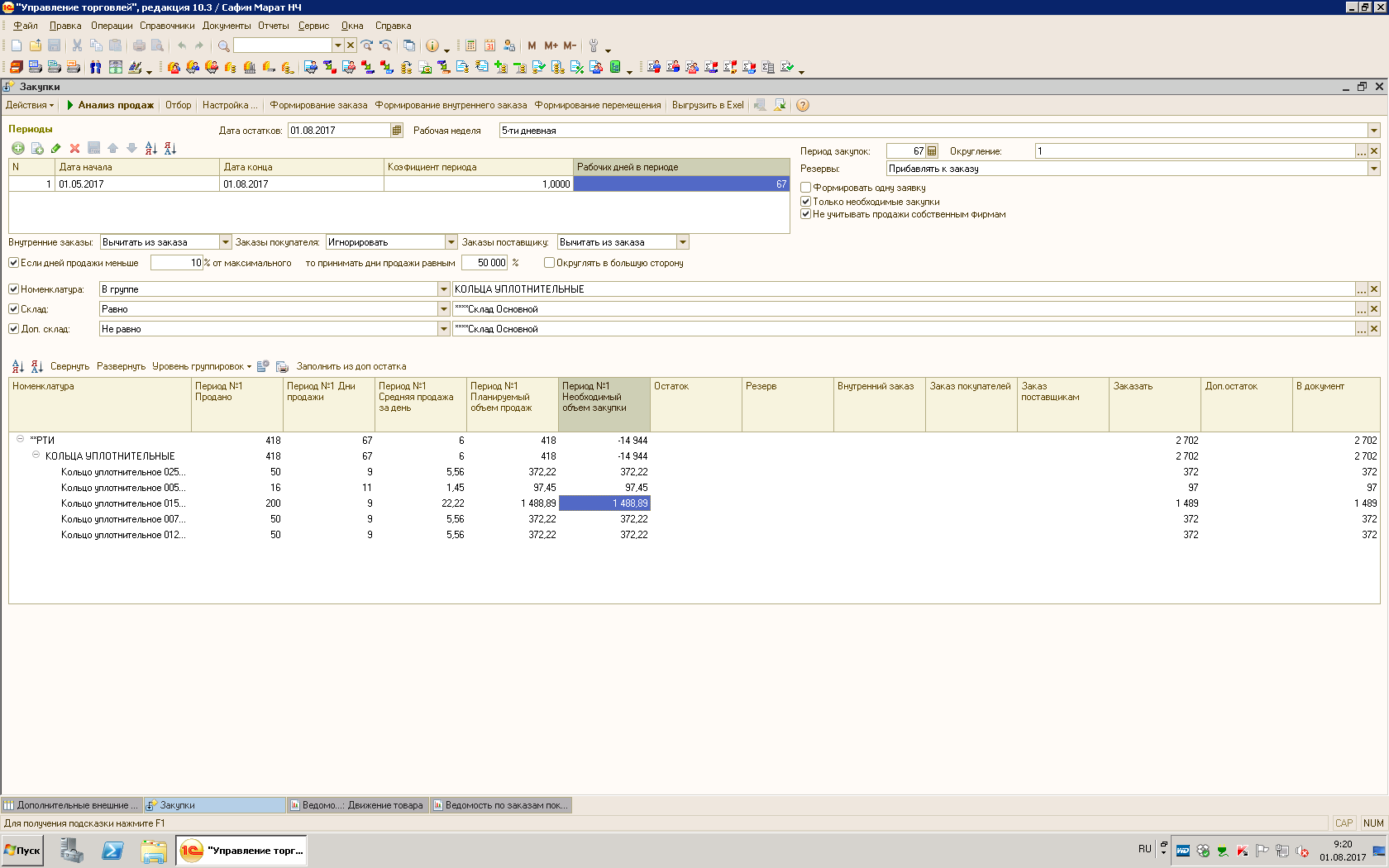
Task: Delete the selected period with the red X
Action: 74,148
